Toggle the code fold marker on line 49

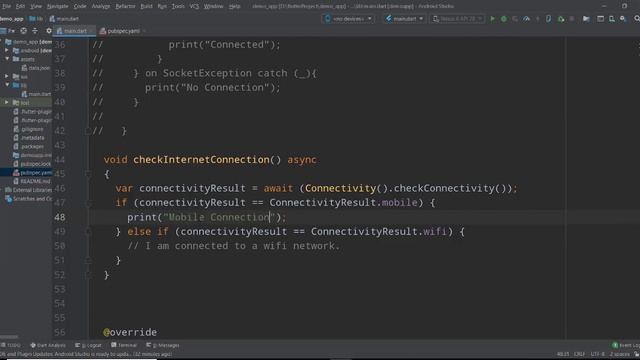88,231
